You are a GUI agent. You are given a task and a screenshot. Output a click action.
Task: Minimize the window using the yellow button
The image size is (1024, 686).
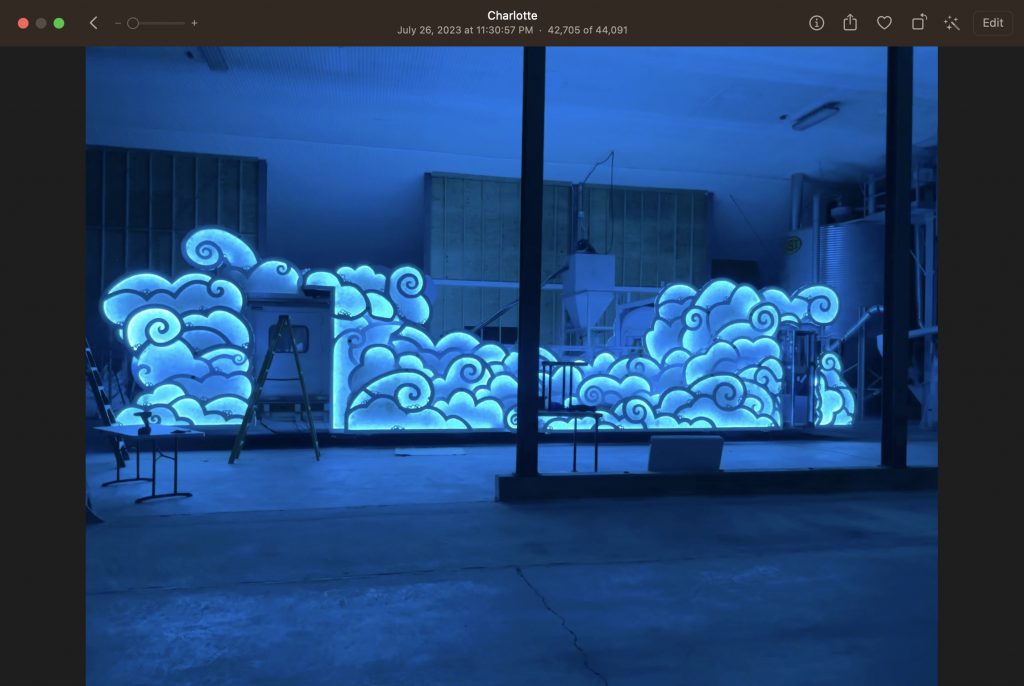pyautogui.click(x=41, y=23)
